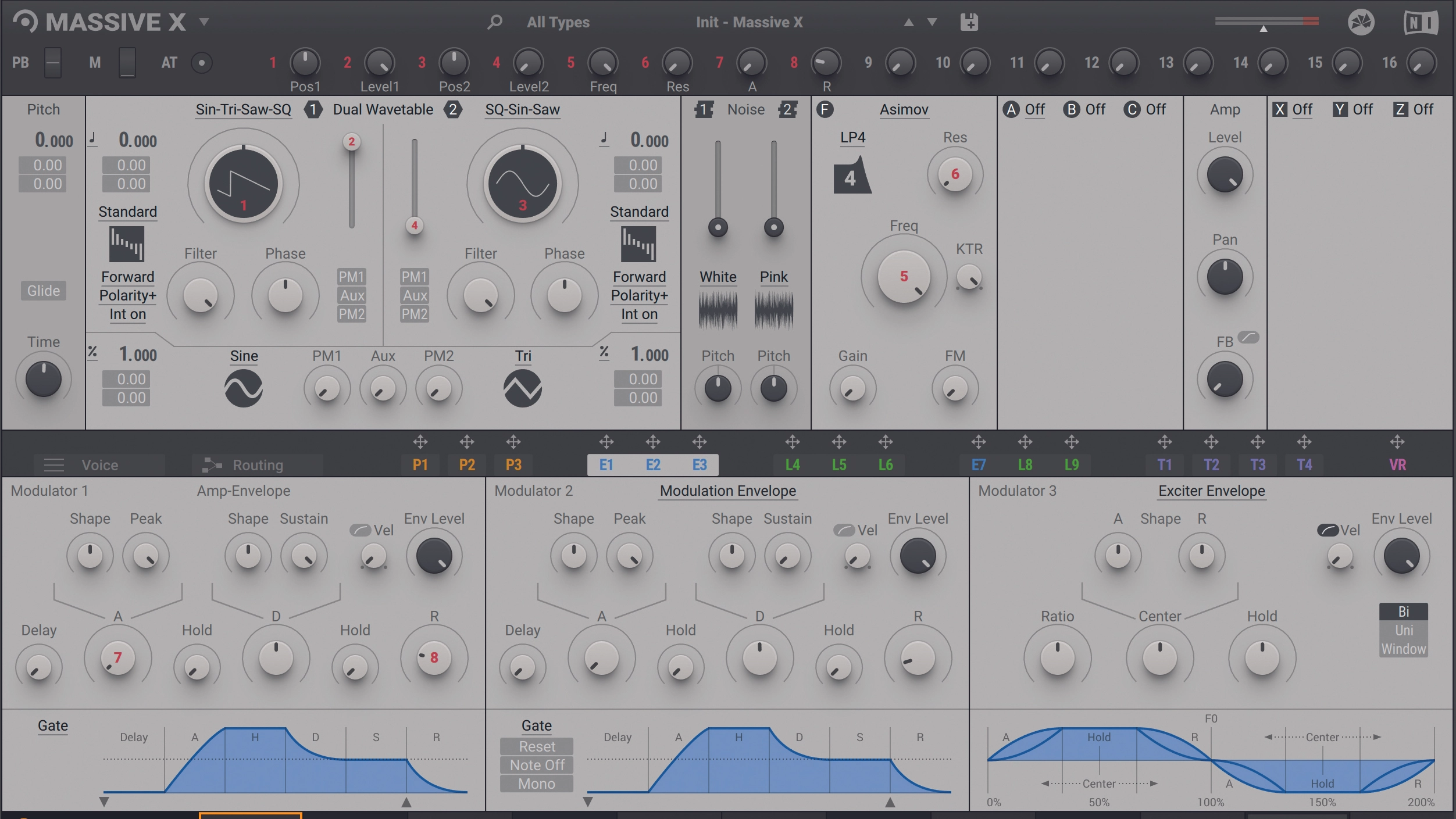This screenshot has height=819, width=1456.
Task: Switch to the L4 modulator tab
Action: (x=793, y=465)
